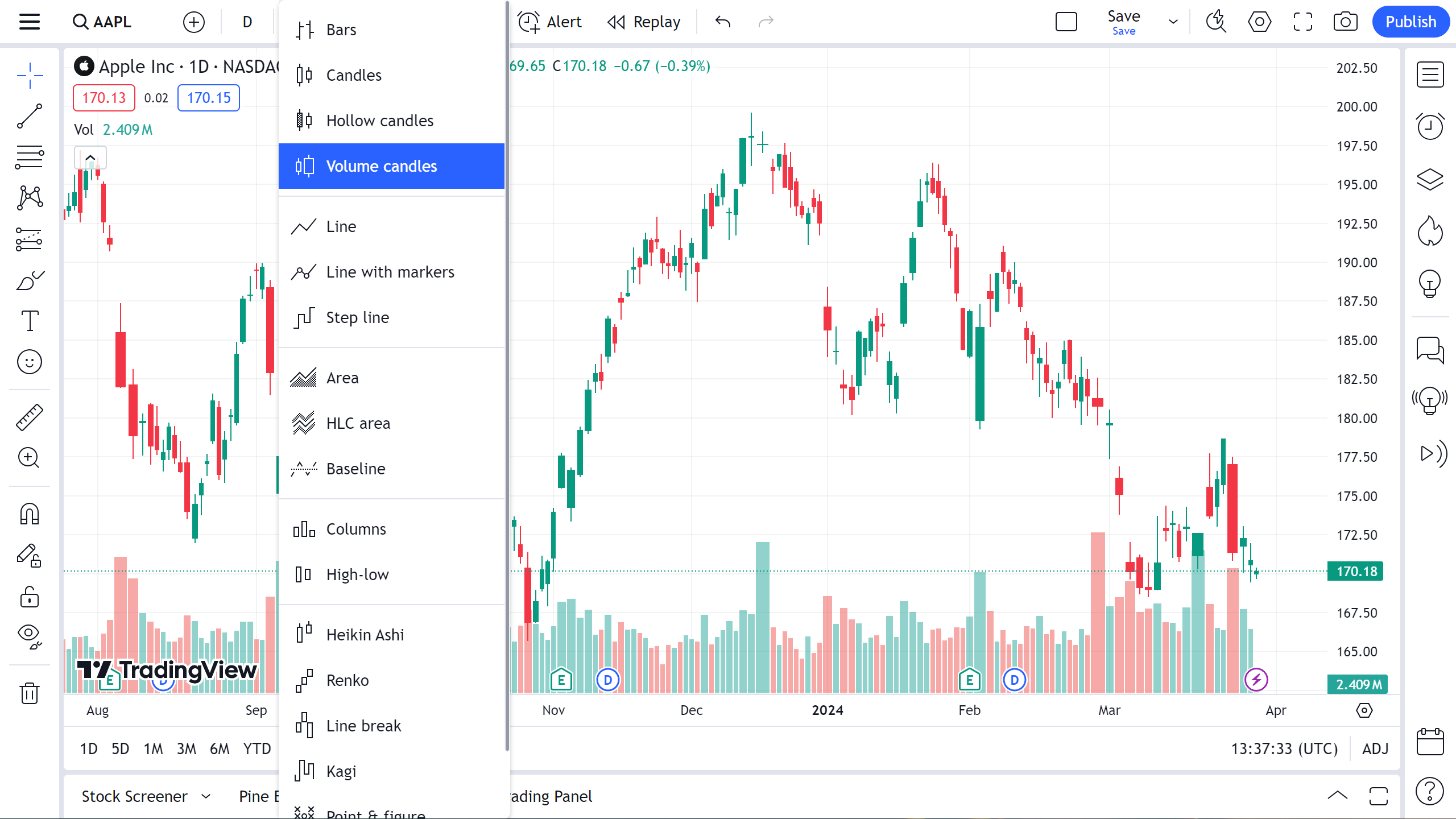Click the trash remove drawings icon
The height and width of the screenshot is (819, 1456).
pos(30,693)
